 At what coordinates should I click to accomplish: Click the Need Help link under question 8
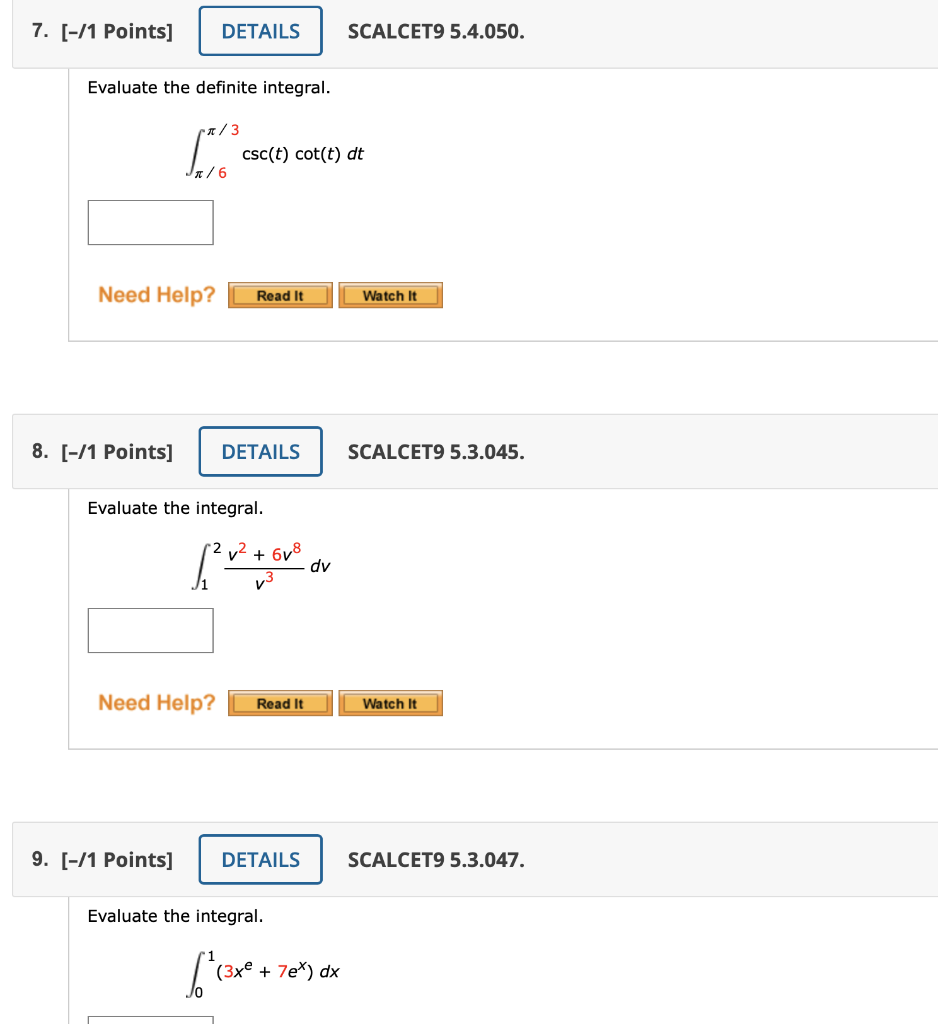coord(154,703)
